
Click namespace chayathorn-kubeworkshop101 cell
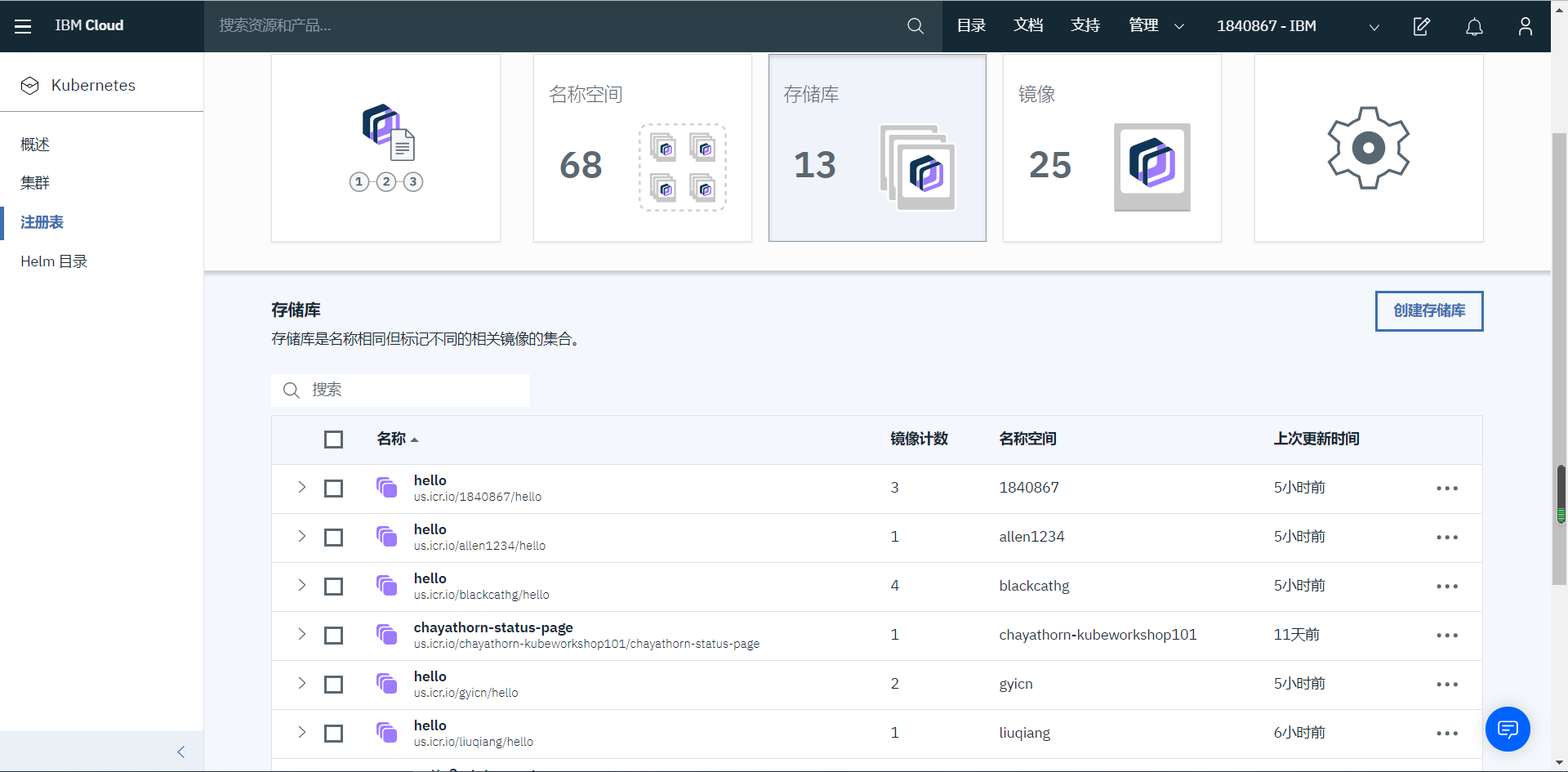point(1098,635)
